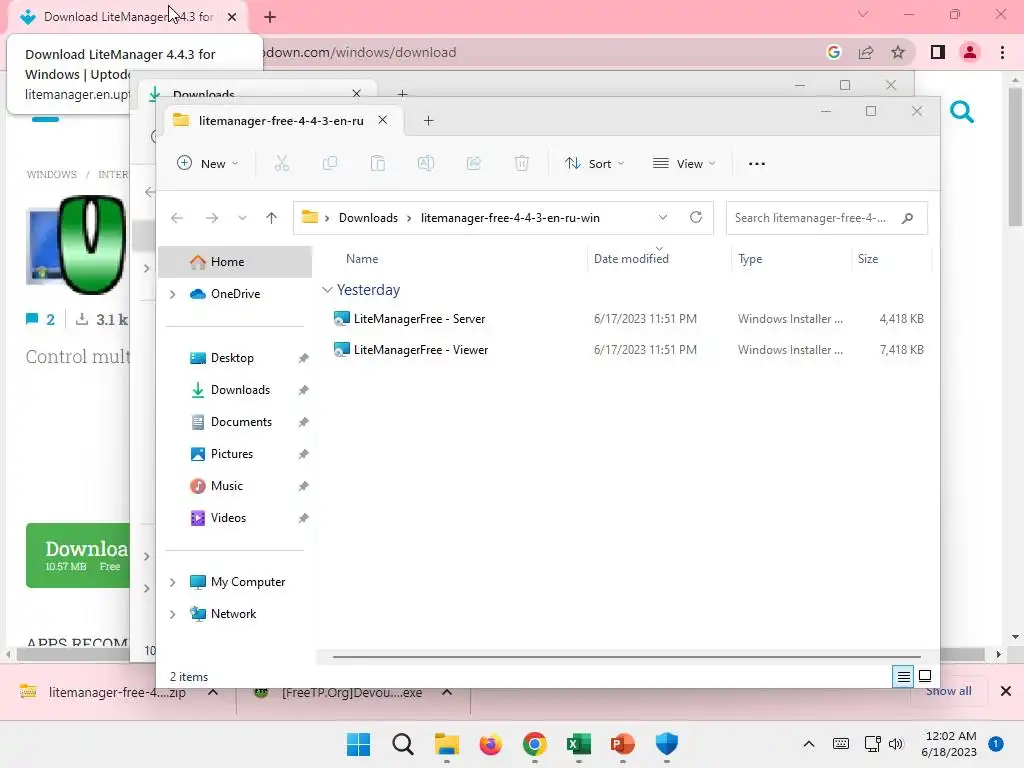1024x768 pixels.
Task: Open the New dropdown in Explorer
Action: [x=208, y=163]
